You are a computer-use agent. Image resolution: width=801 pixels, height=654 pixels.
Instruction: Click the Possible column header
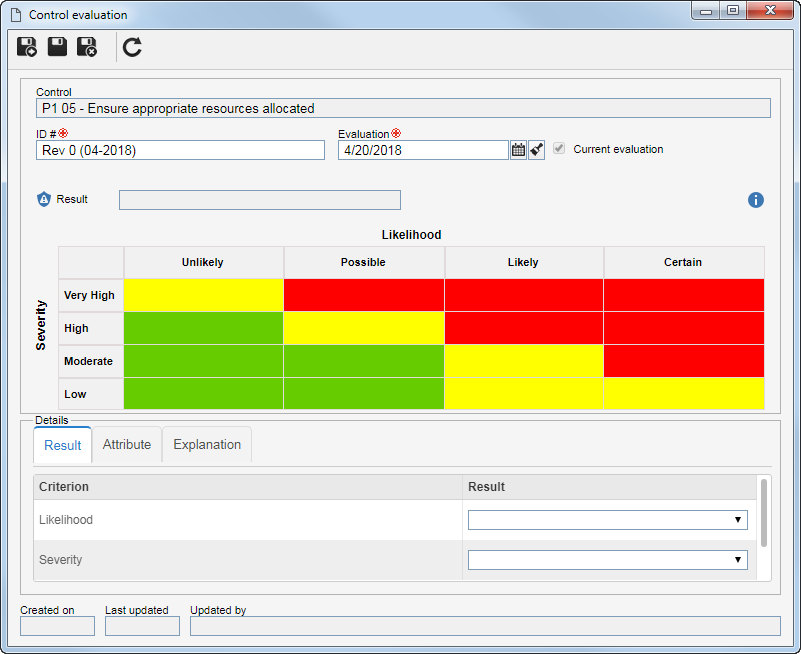364,262
